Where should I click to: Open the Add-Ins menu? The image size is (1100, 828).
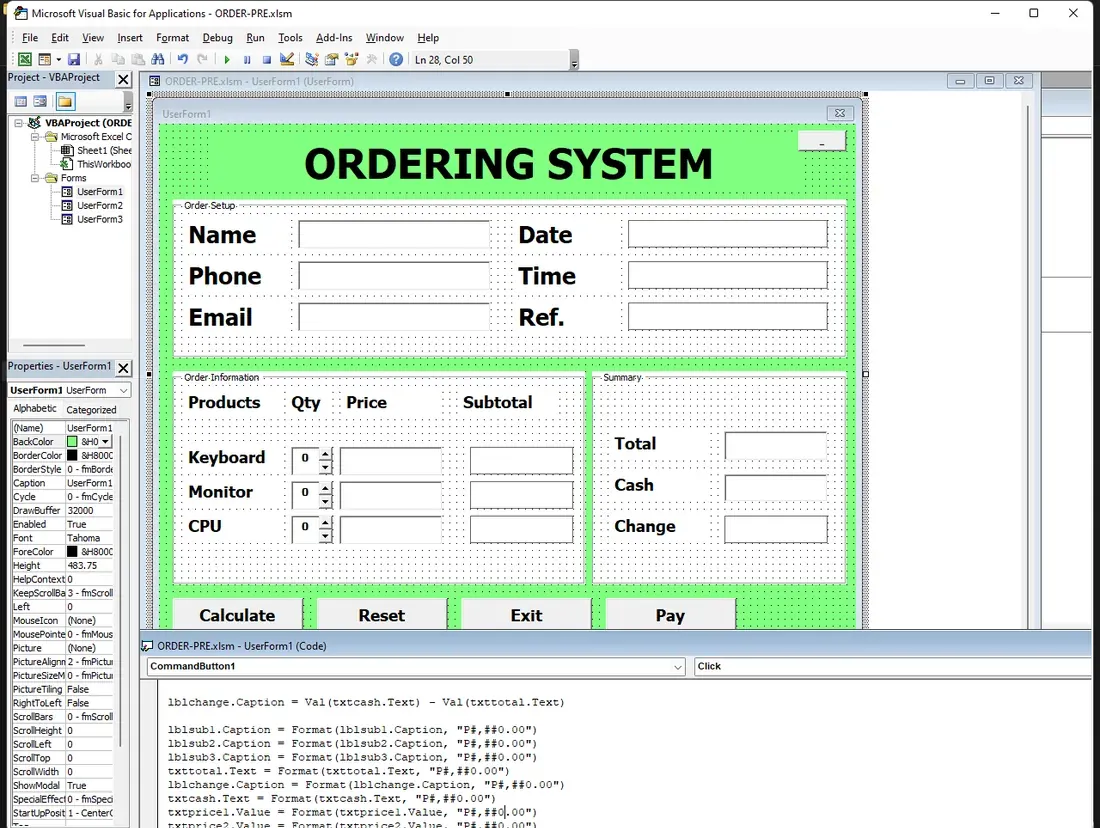(x=334, y=38)
